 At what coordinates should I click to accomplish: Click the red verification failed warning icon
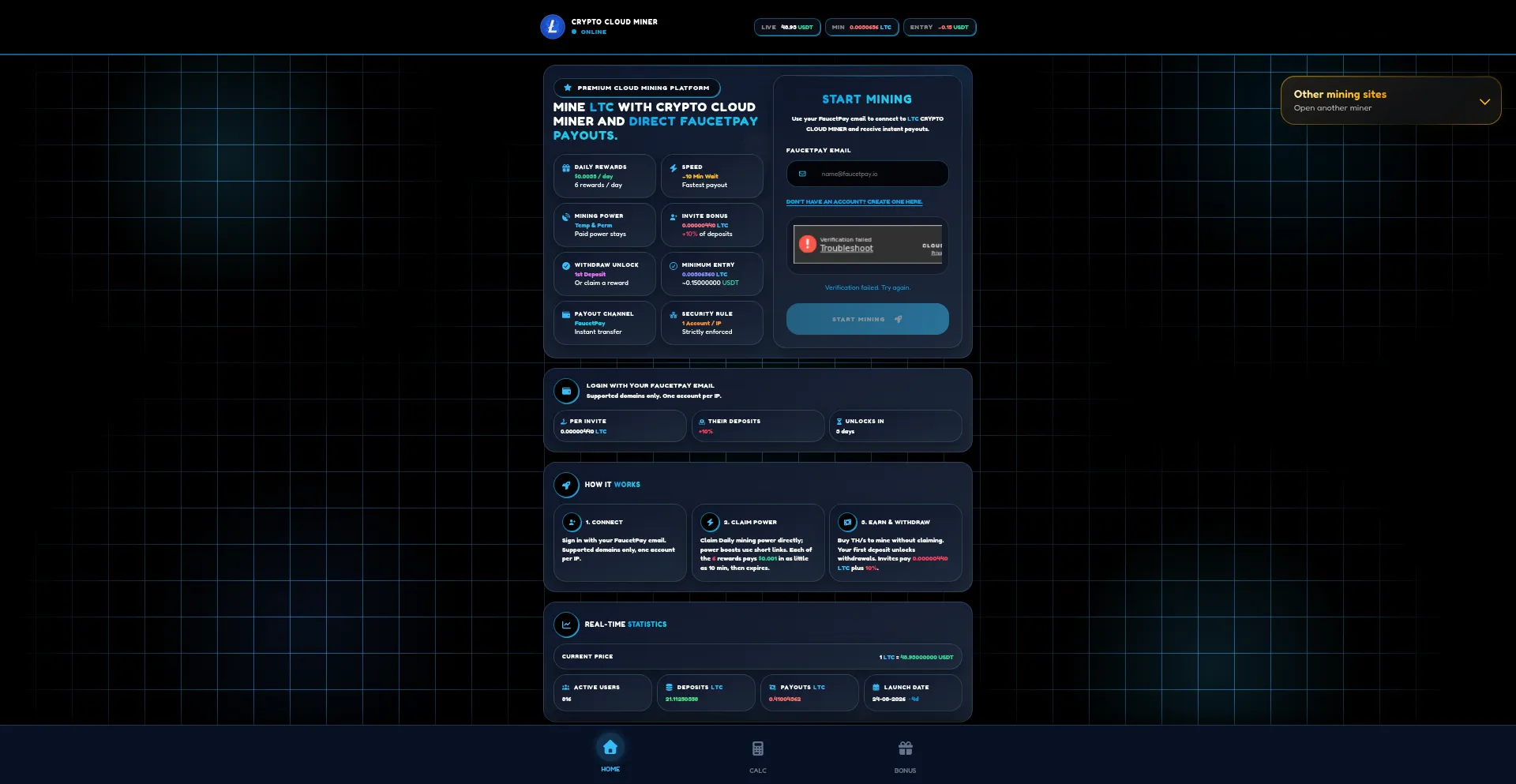tap(807, 244)
